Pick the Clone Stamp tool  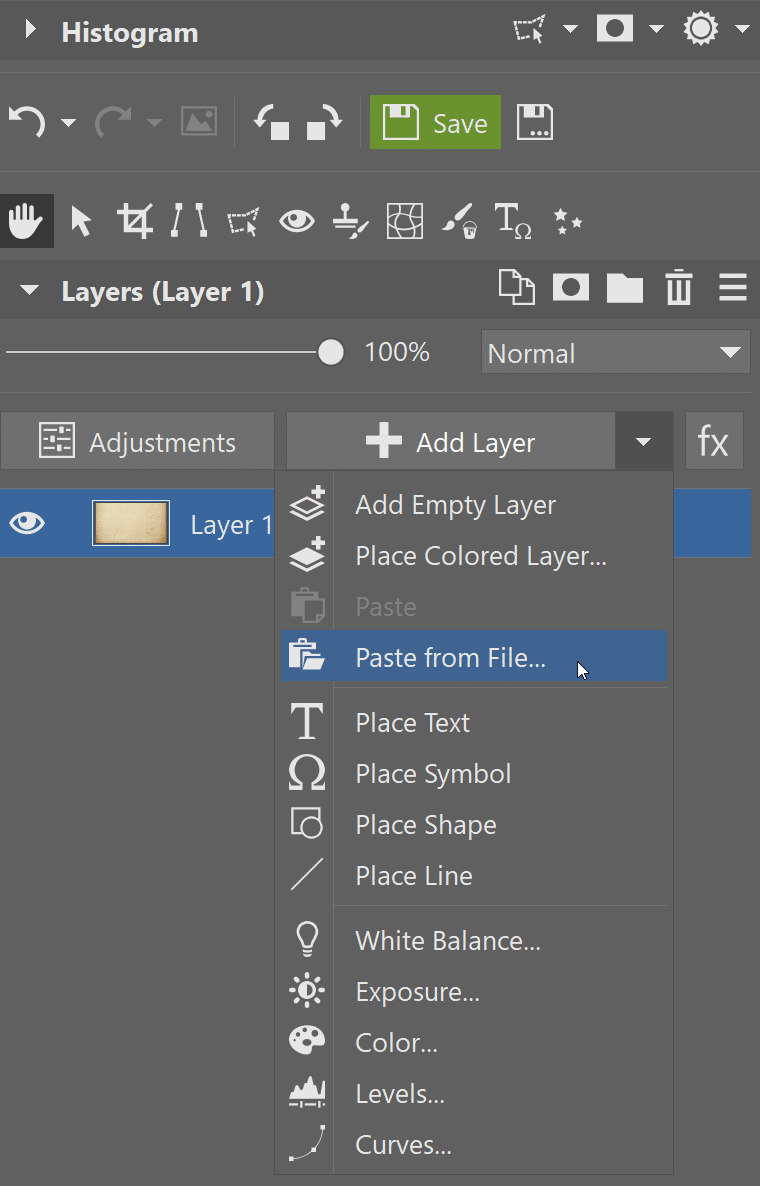click(x=350, y=220)
